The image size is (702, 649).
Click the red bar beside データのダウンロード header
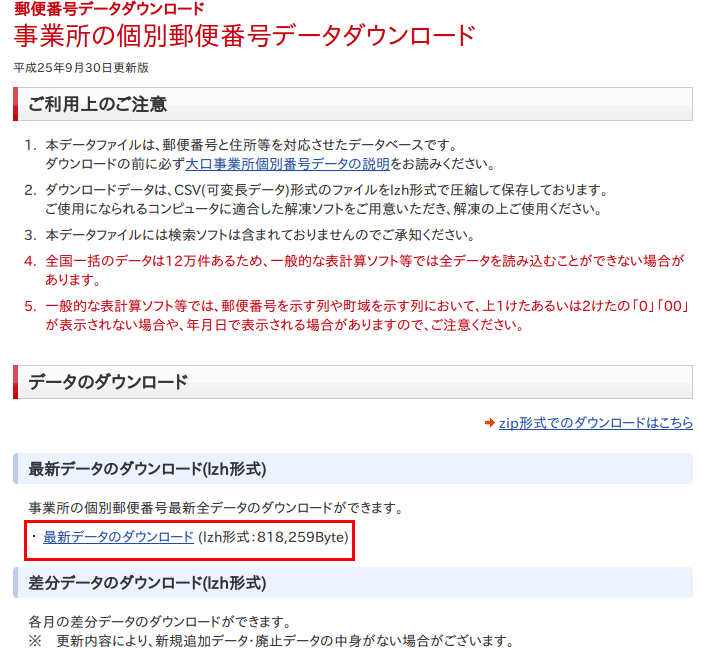pyautogui.click(x=16, y=382)
